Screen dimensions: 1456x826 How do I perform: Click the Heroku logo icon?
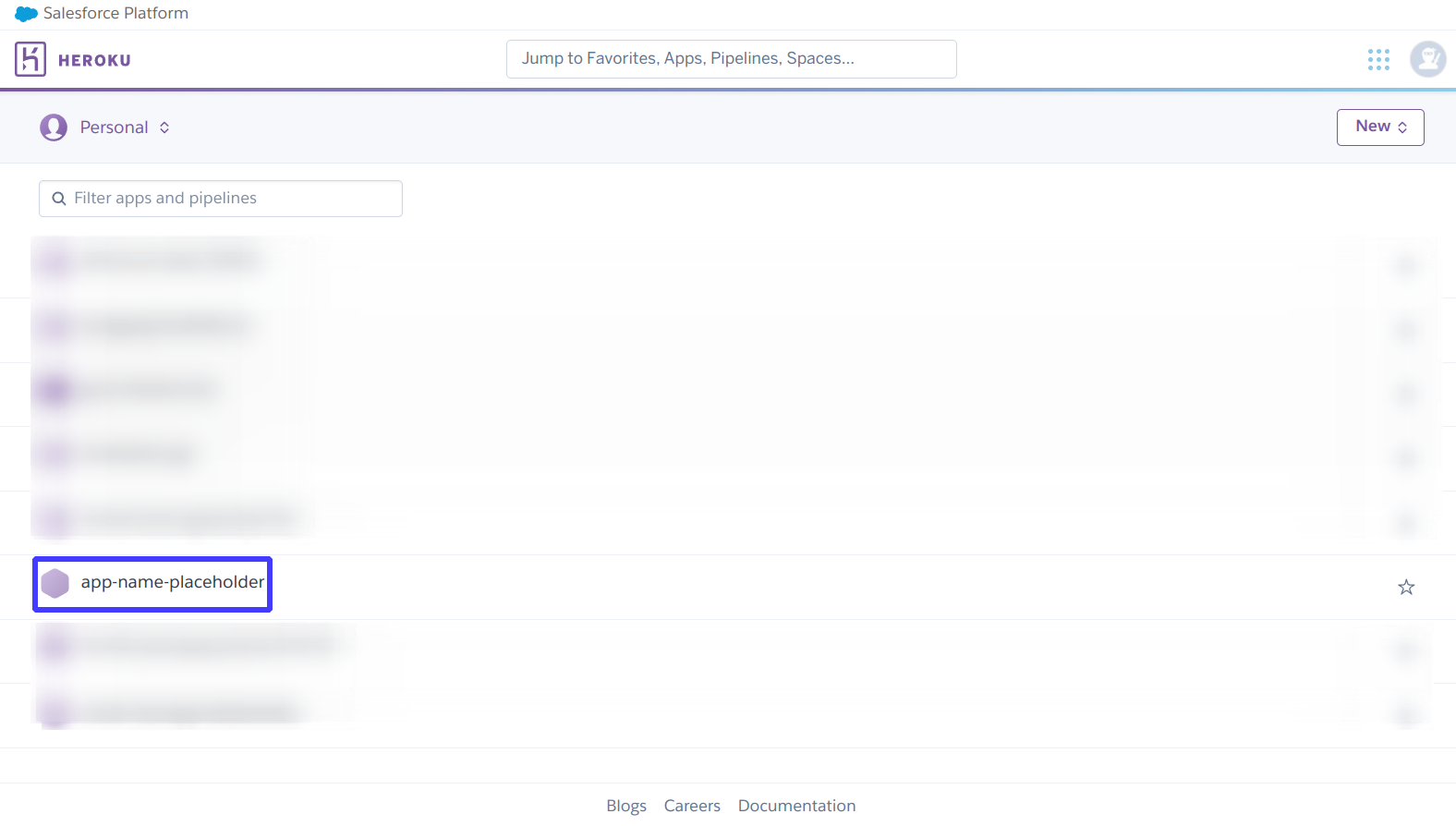[30, 59]
